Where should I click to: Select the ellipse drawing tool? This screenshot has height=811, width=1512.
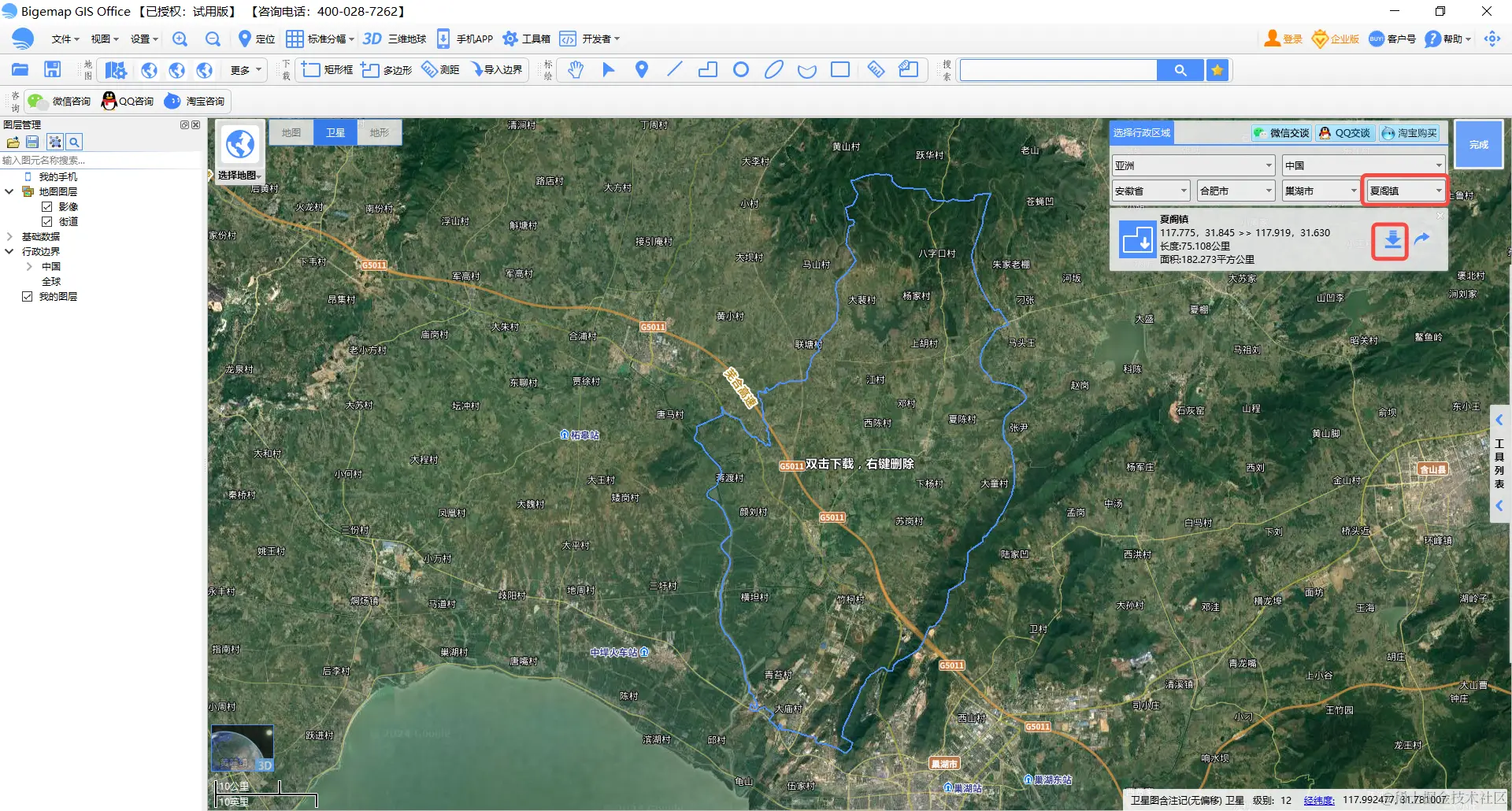774,70
